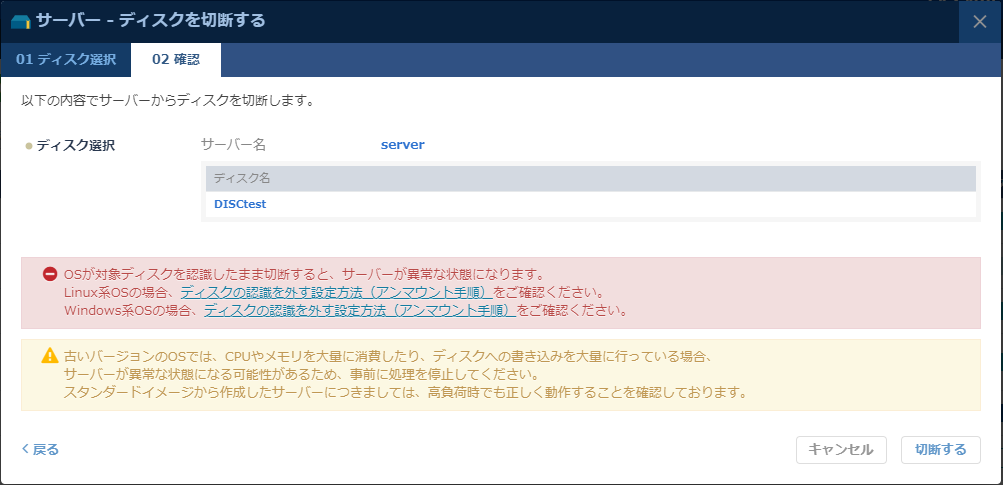
Task: Open the Linux unmount procedure link
Action: click(x=336, y=292)
